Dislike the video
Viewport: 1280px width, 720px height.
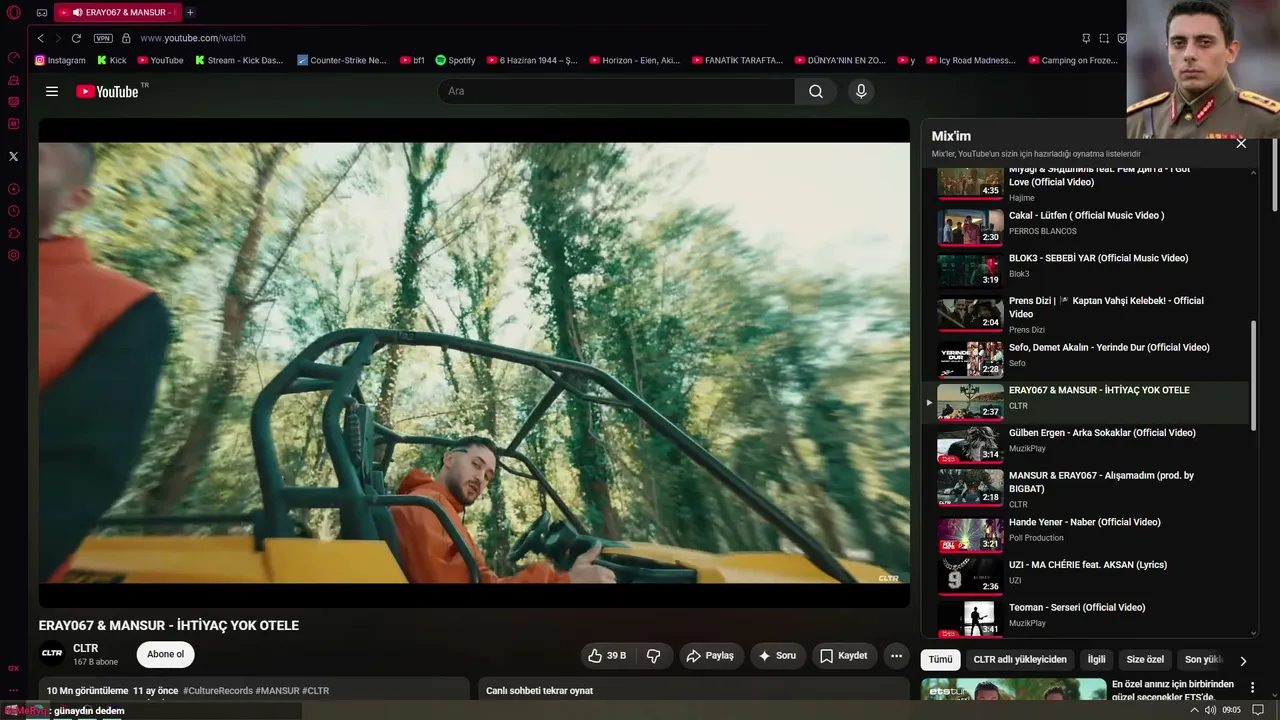pos(654,656)
